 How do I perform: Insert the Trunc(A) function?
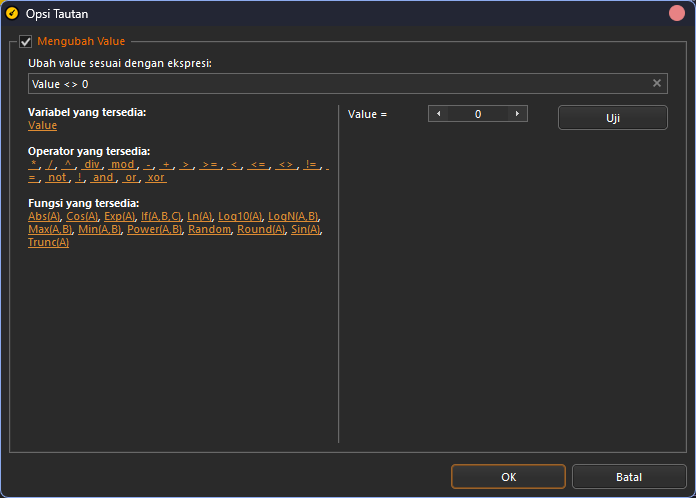pos(48,242)
